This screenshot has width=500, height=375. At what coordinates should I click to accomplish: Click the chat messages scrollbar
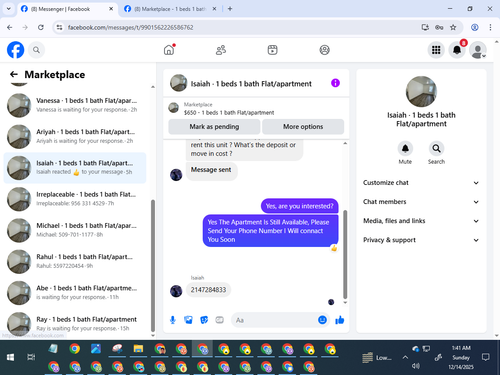tap(345, 254)
